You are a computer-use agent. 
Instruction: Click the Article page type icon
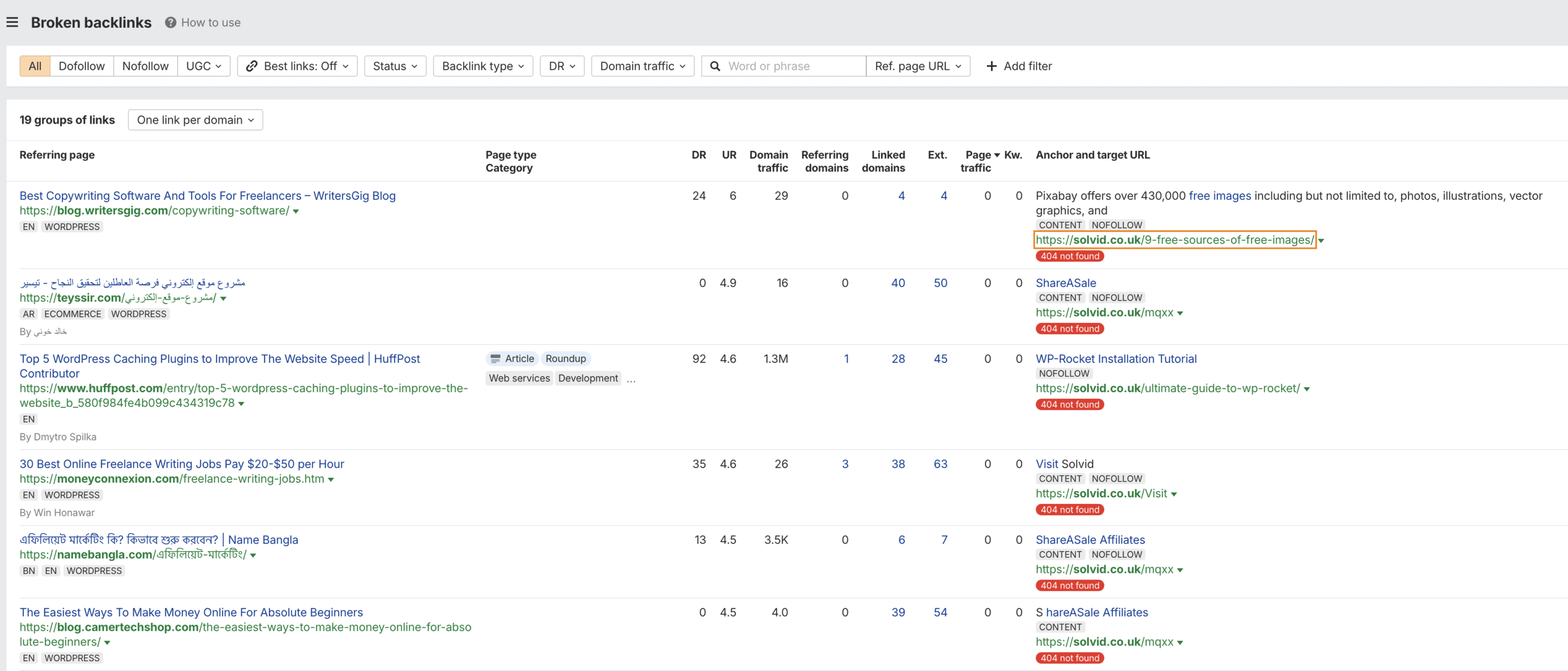(495, 358)
